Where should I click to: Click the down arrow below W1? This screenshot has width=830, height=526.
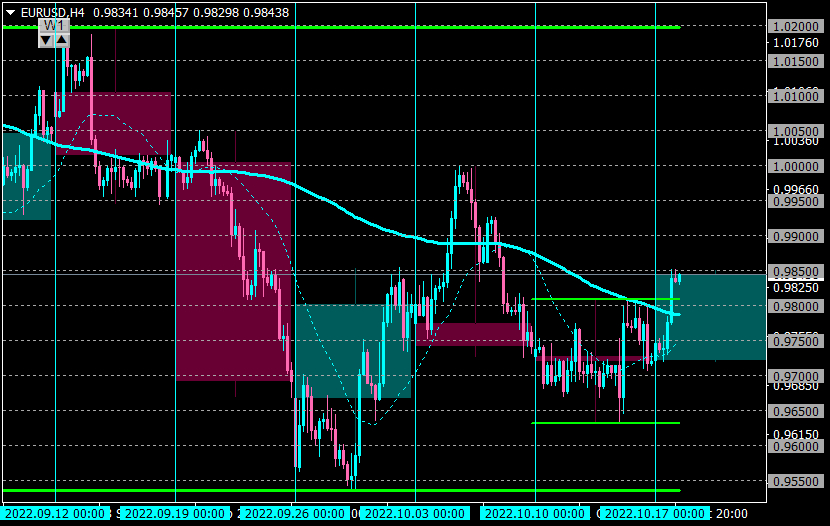[x=46, y=40]
